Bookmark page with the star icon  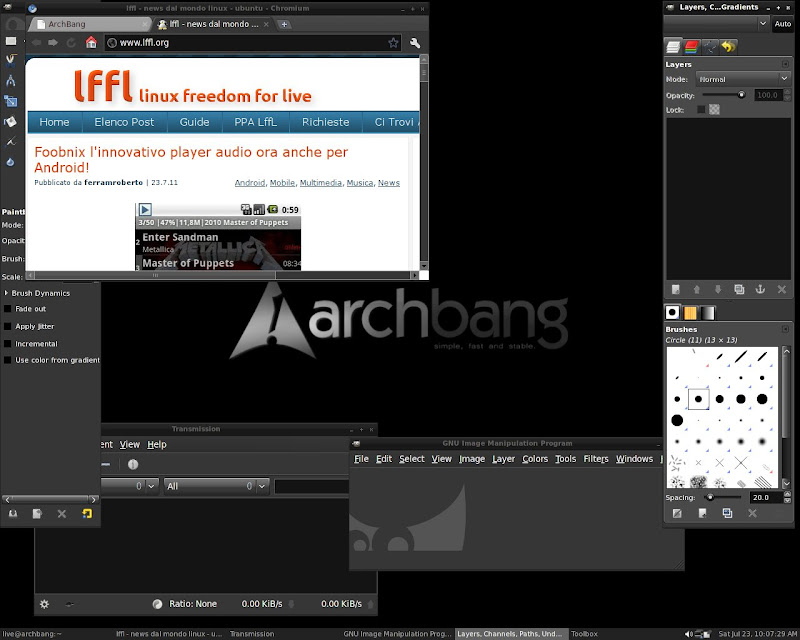[393, 43]
